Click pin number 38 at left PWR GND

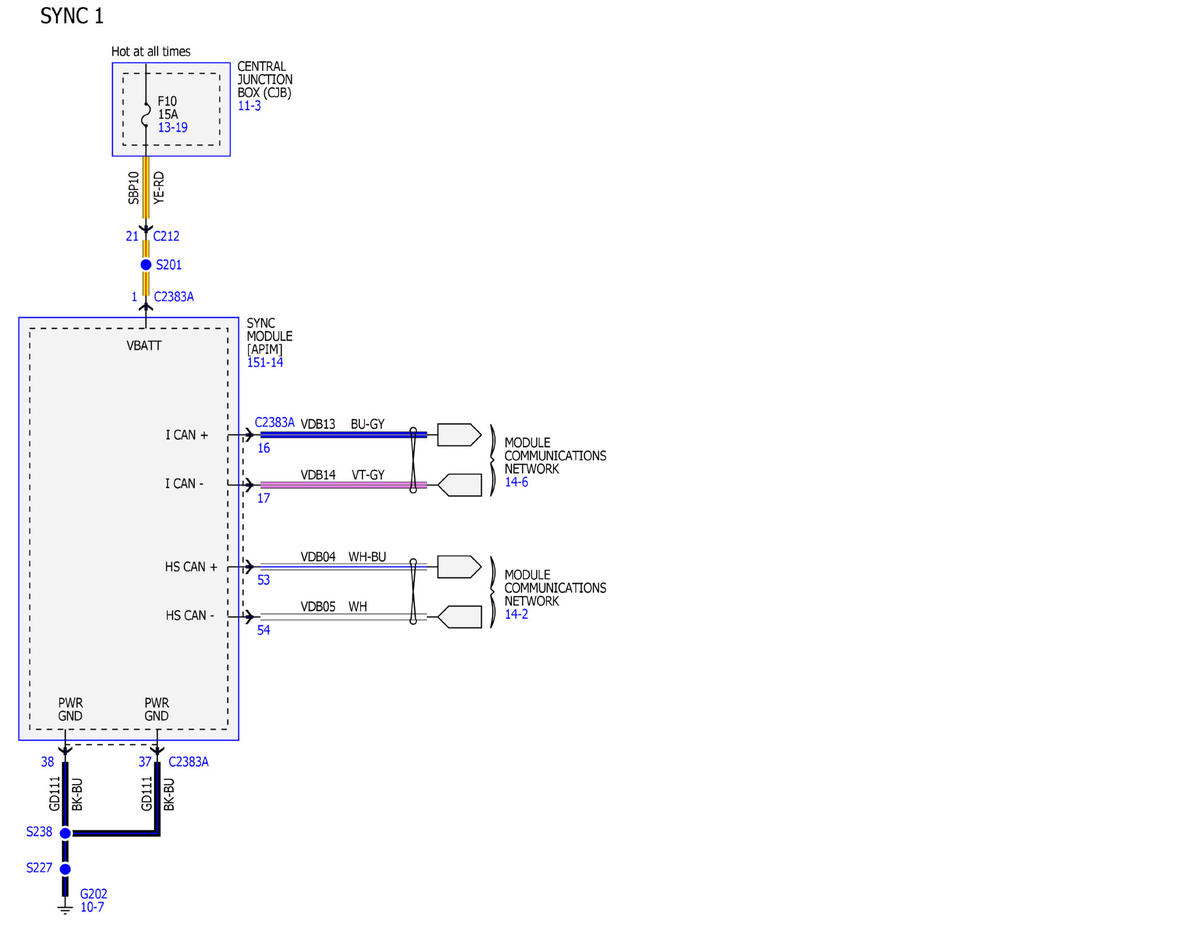point(47,762)
